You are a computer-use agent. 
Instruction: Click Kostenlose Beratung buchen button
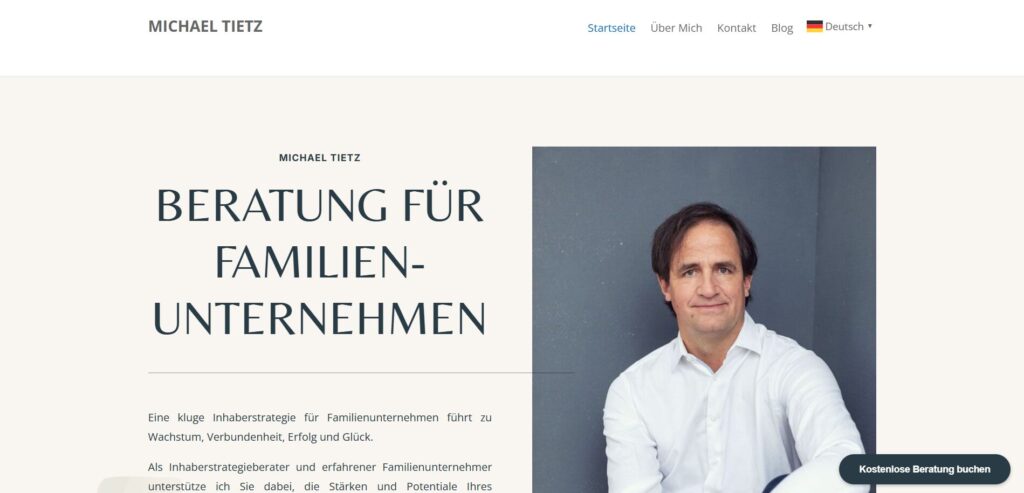point(924,469)
